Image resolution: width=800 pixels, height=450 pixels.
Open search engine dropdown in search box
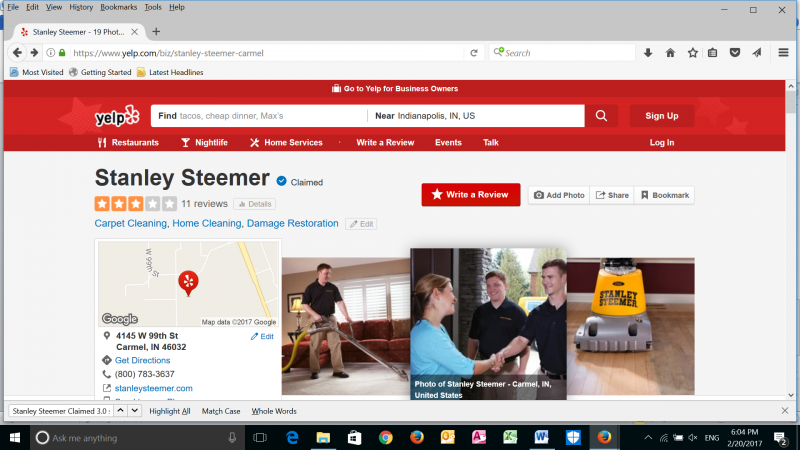(x=499, y=53)
